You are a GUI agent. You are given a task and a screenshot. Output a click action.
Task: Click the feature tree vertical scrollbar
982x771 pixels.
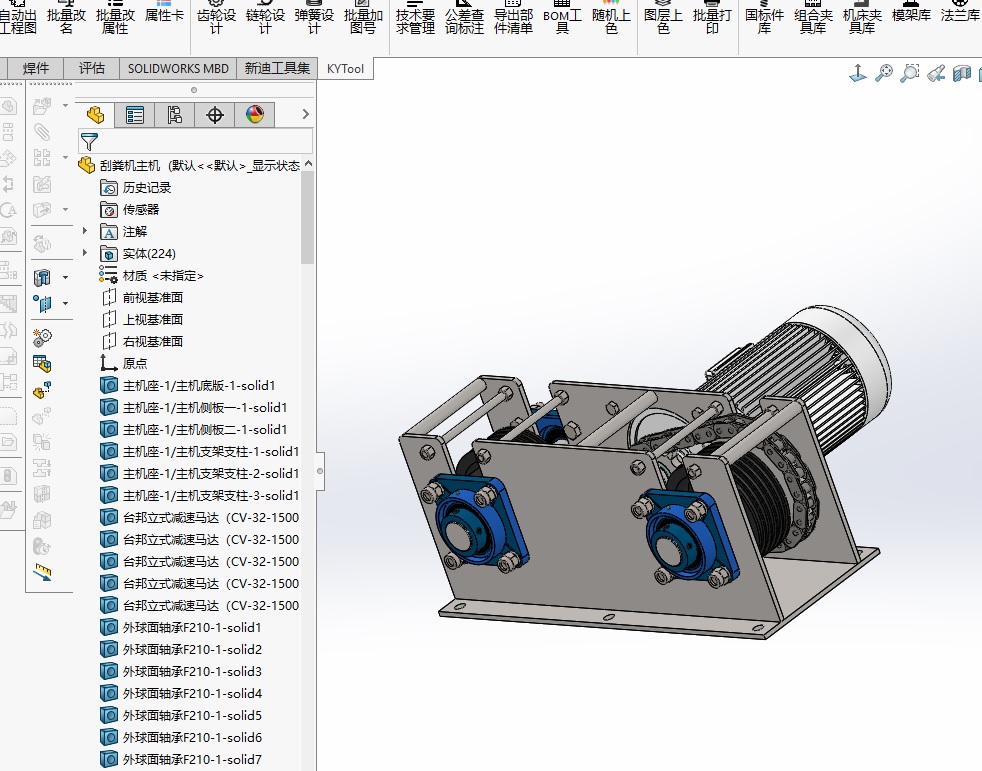click(x=308, y=215)
